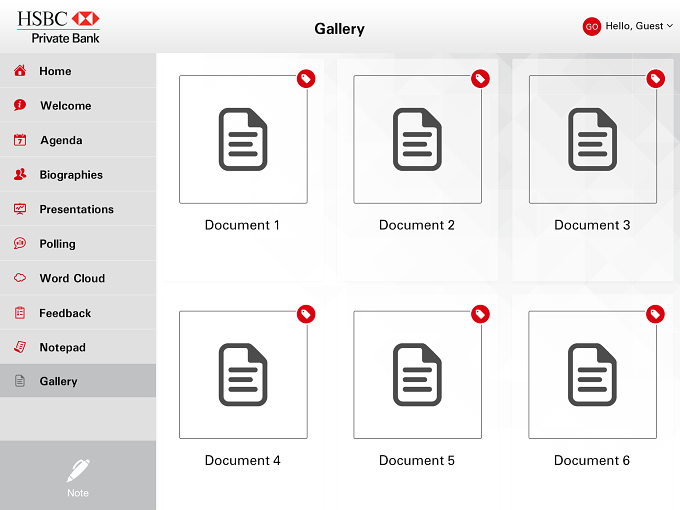
Task: Open the Note pencil tool
Action: 78,477
